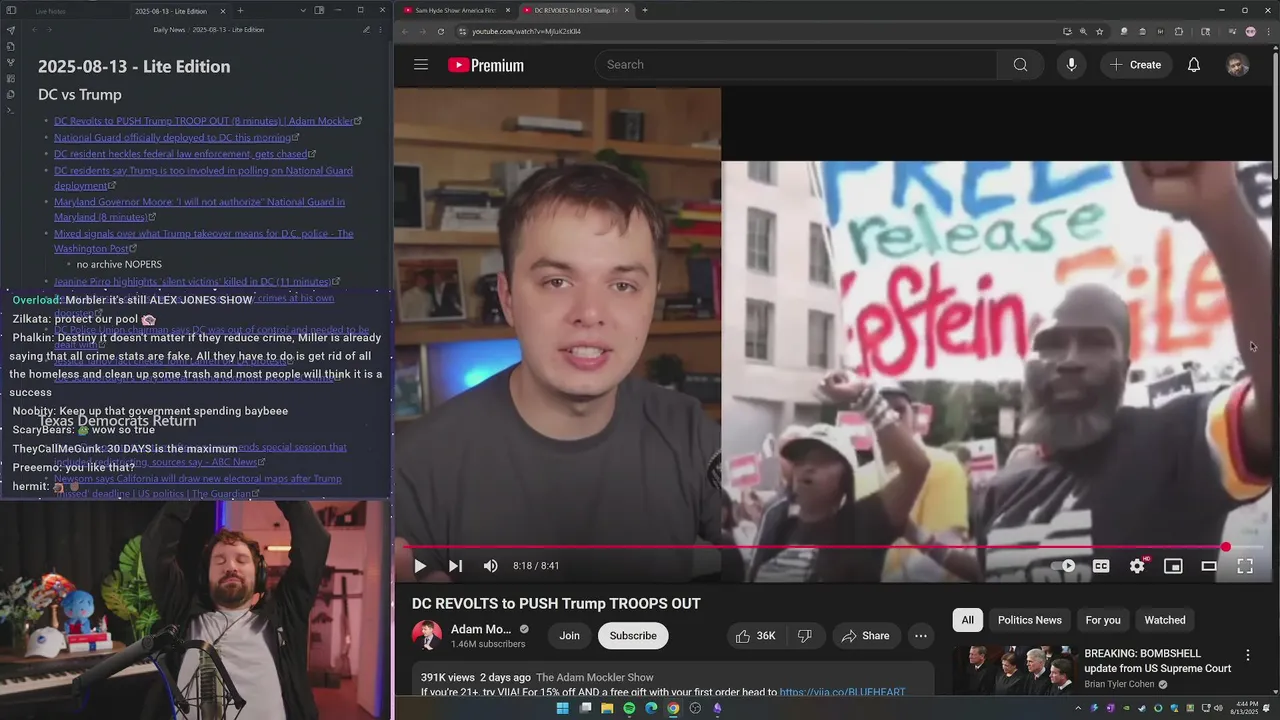Screen dimensions: 1280x720
Task: Open Spotify from the taskbar
Action: (629, 708)
